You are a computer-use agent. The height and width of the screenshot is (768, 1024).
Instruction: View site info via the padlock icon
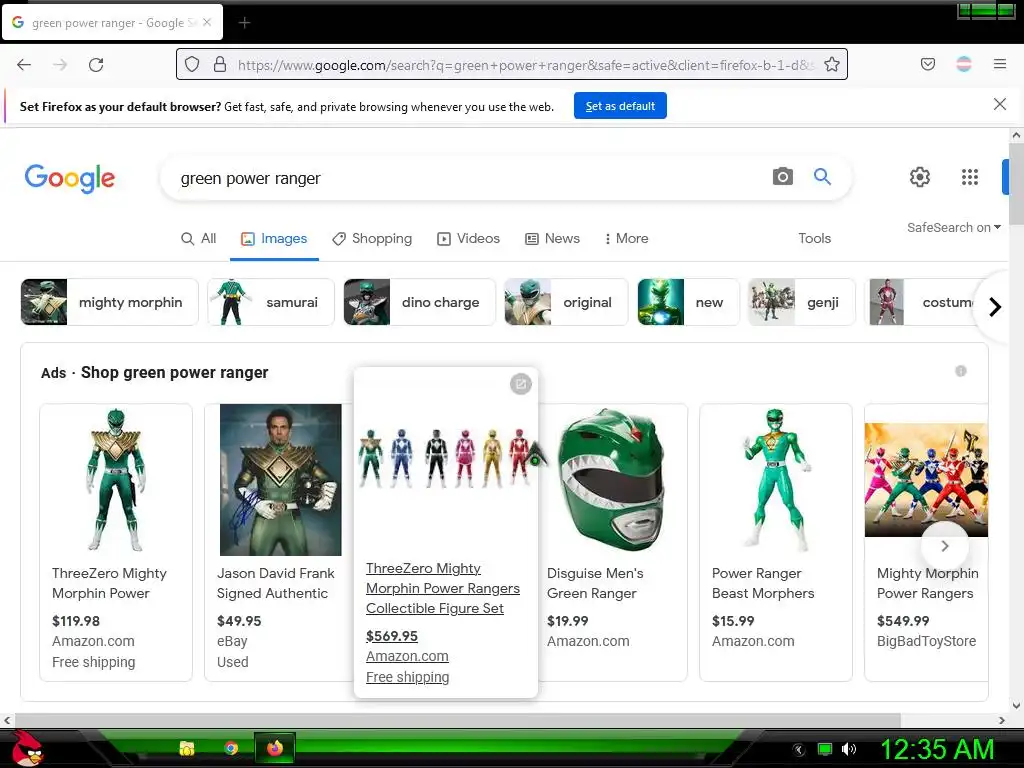220,65
